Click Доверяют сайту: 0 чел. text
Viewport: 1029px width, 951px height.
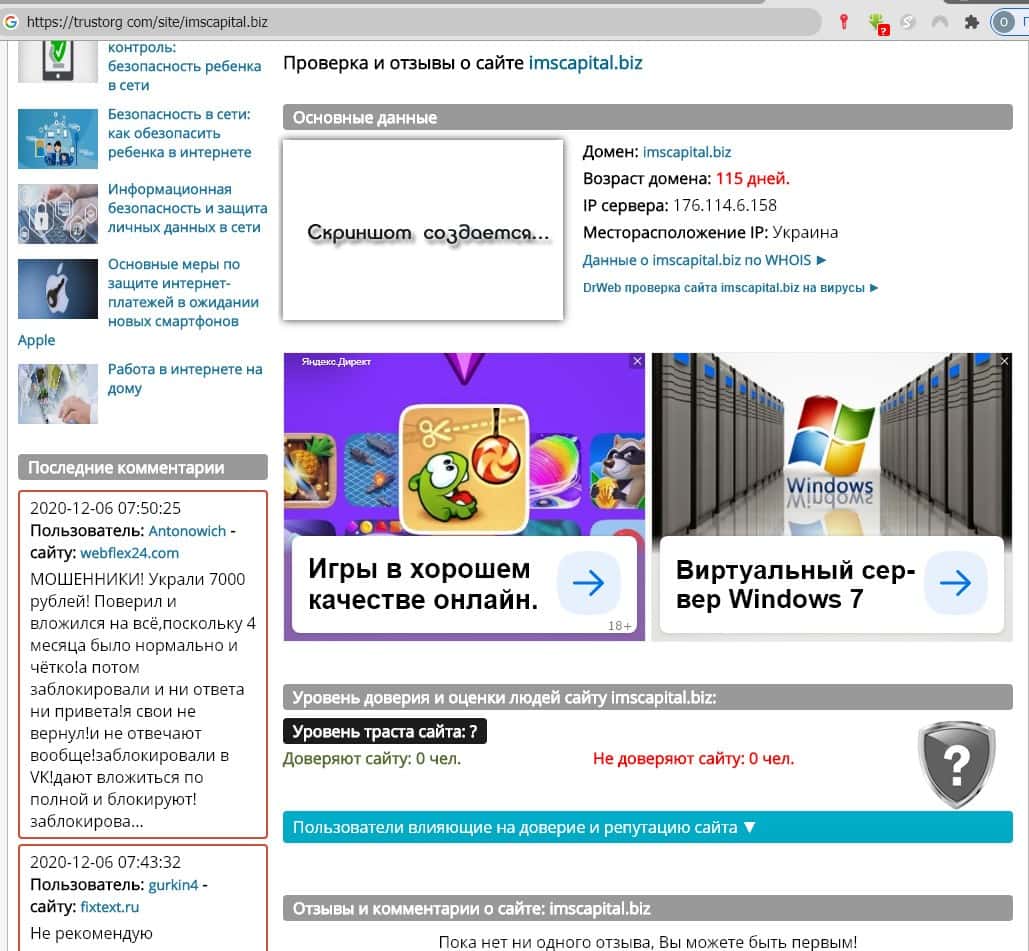click(x=372, y=759)
